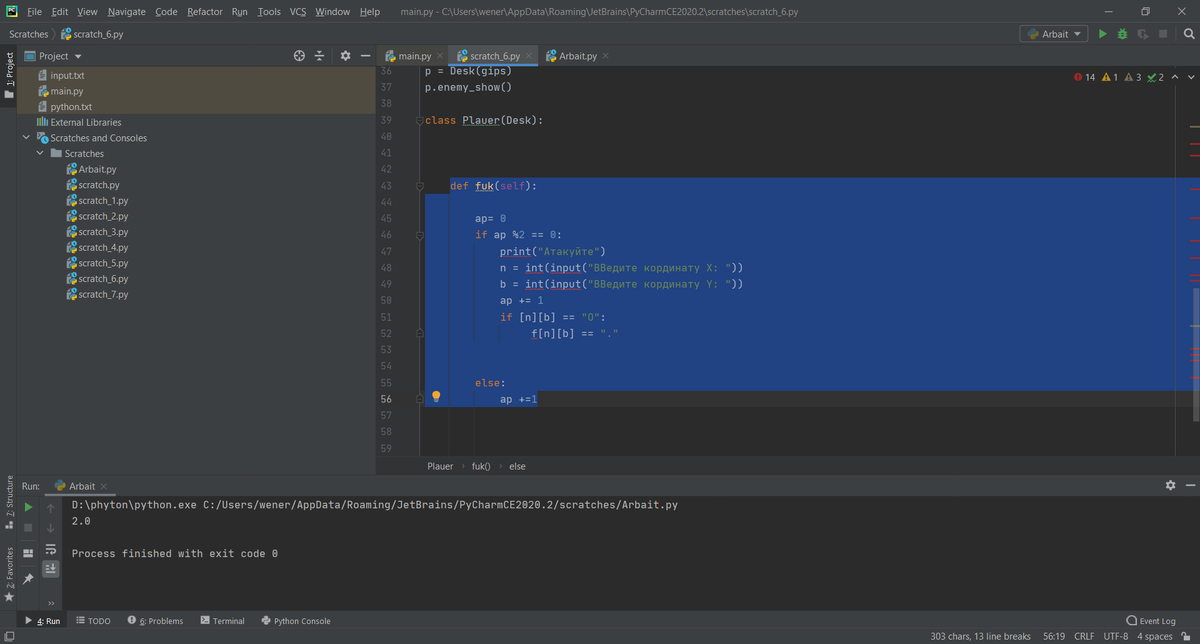Toggle the Project side tool window tab
This screenshot has width=1200, height=644.
click(x=9, y=76)
